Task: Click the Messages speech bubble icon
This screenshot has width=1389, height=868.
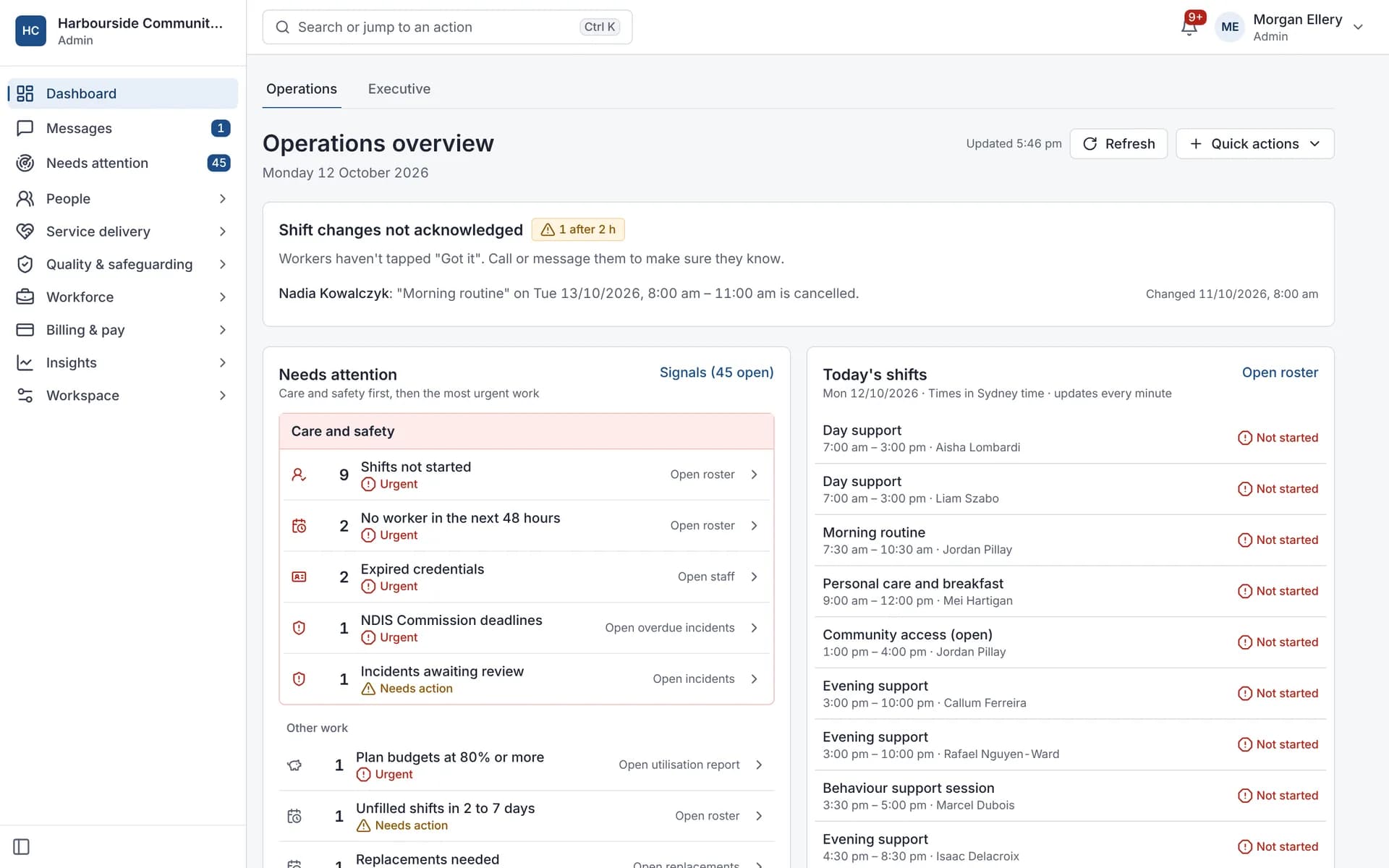Action: pos(25,128)
